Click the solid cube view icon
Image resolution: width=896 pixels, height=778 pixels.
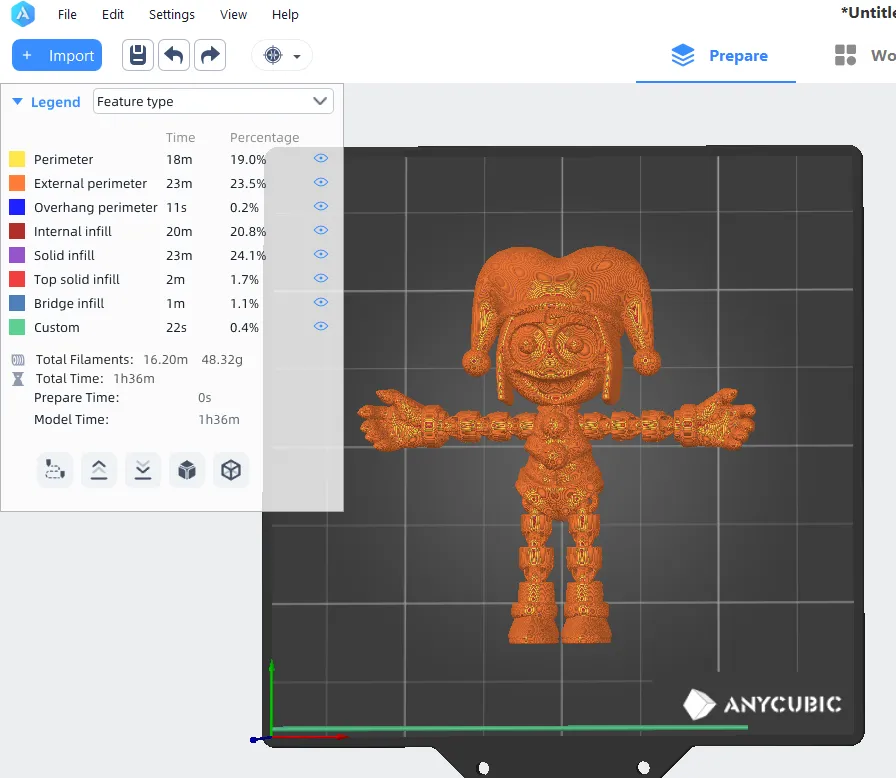click(x=187, y=470)
